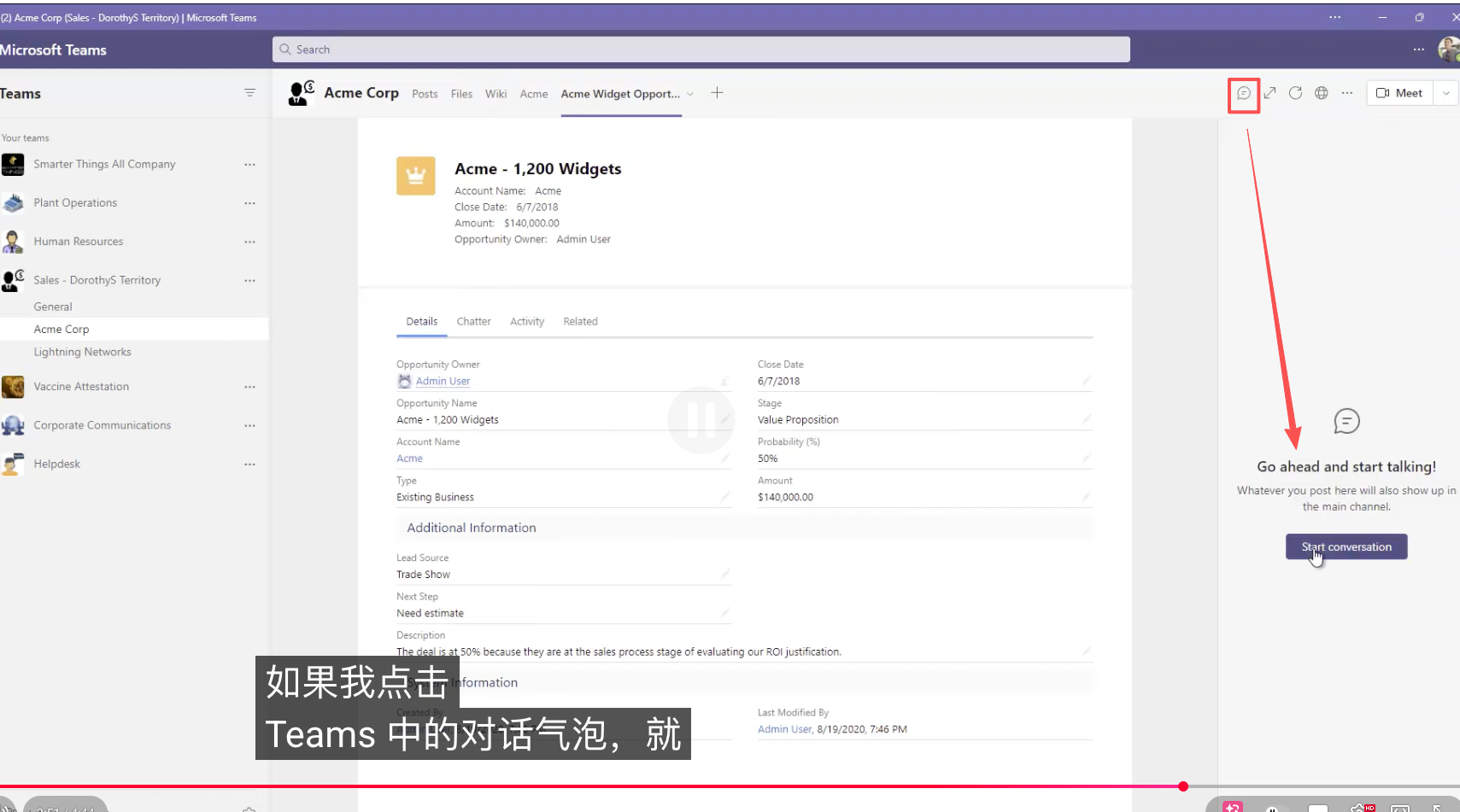Click the "Need estimate" next step value
1460x812 pixels.
(x=430, y=613)
